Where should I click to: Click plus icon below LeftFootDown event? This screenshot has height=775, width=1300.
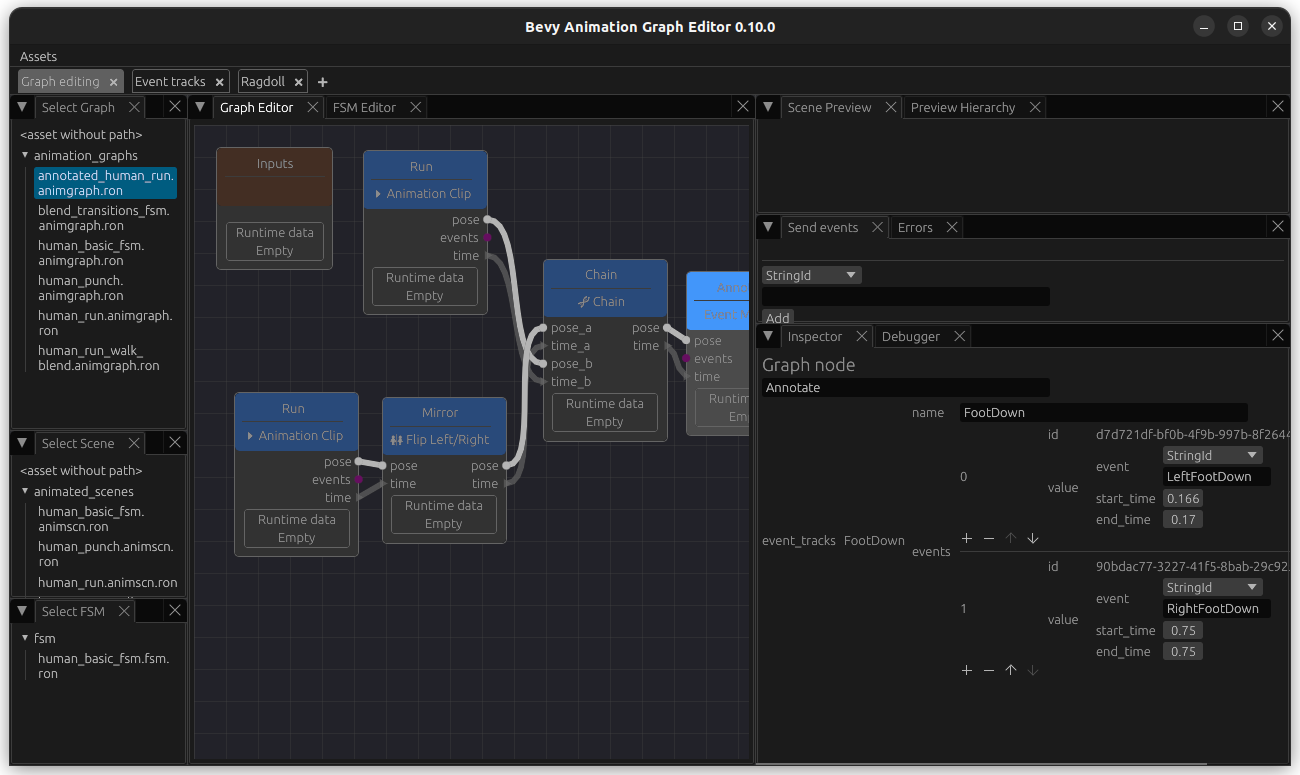[x=967, y=538]
